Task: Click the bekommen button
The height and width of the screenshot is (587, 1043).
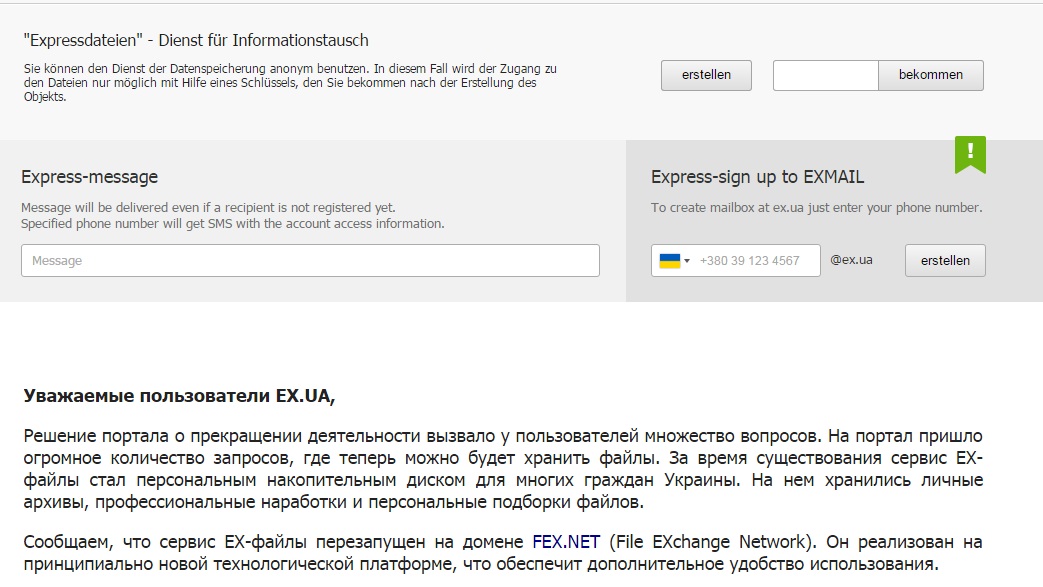Action: pos(930,75)
